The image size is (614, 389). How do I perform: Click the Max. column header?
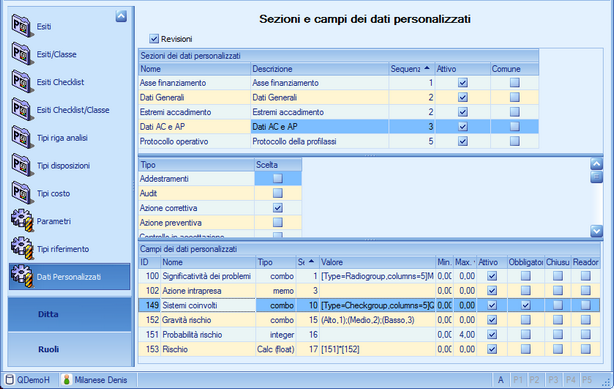point(465,262)
